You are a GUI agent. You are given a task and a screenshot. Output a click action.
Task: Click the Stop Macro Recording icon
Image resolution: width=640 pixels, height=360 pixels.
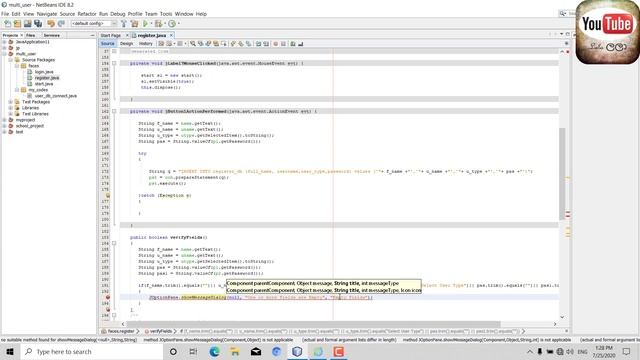click(283, 44)
